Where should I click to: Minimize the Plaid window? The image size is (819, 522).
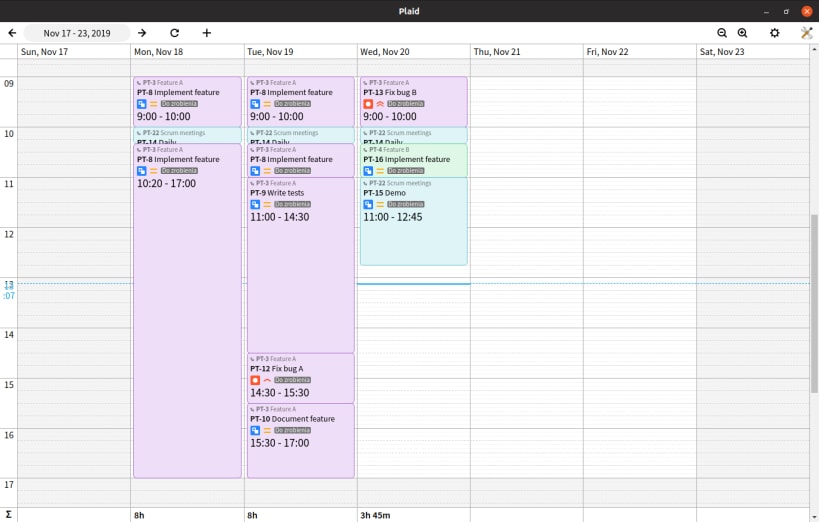(x=766, y=11)
